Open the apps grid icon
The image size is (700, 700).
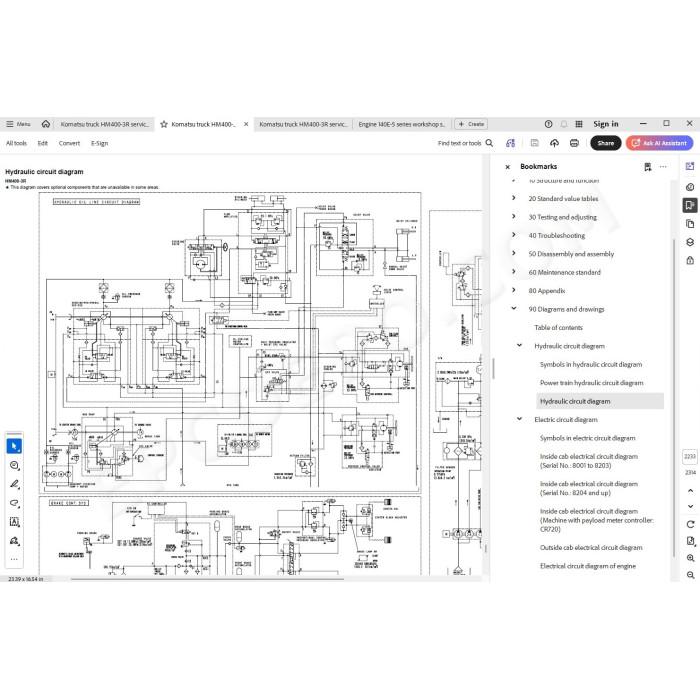(x=579, y=124)
